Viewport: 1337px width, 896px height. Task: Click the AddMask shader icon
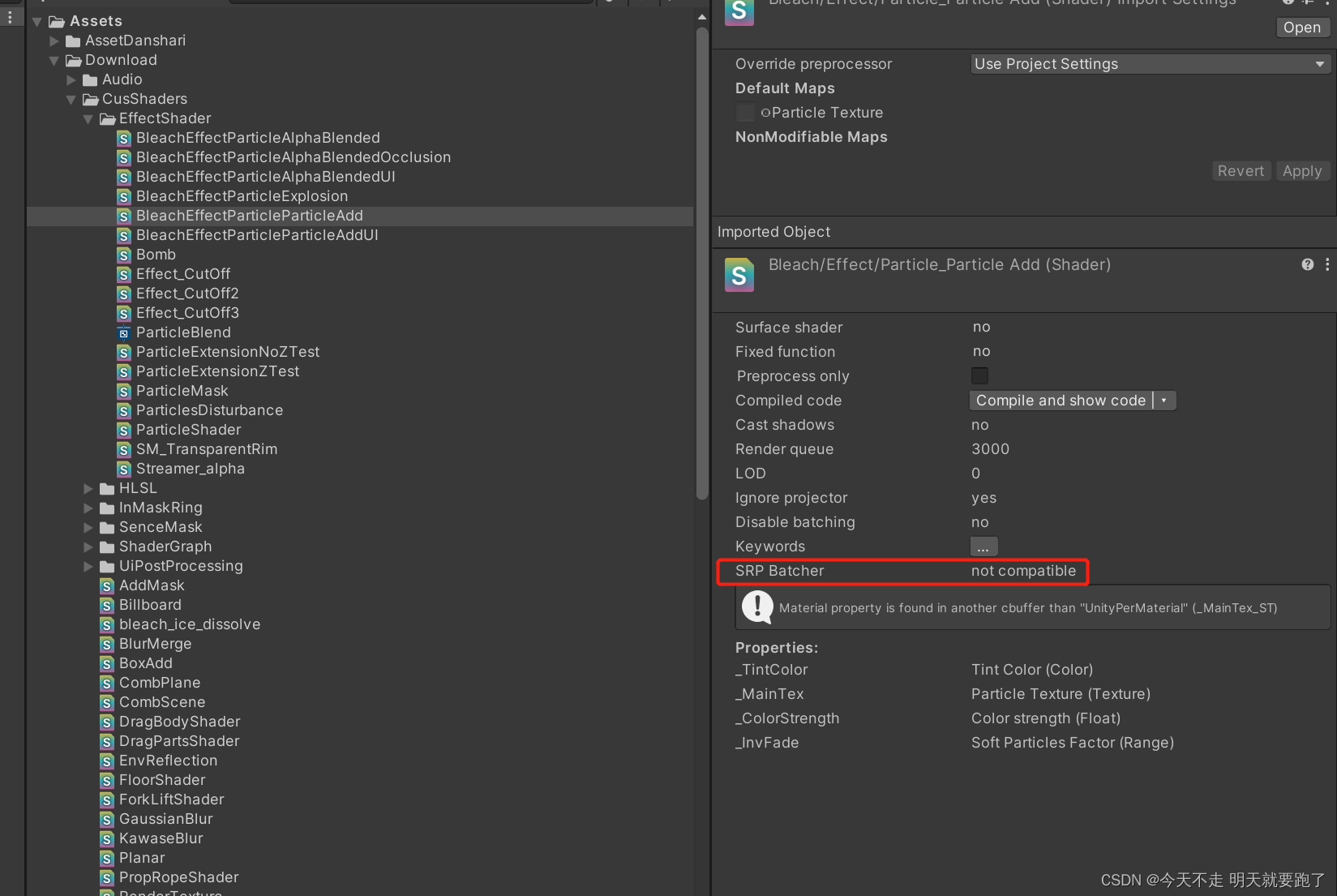point(106,585)
